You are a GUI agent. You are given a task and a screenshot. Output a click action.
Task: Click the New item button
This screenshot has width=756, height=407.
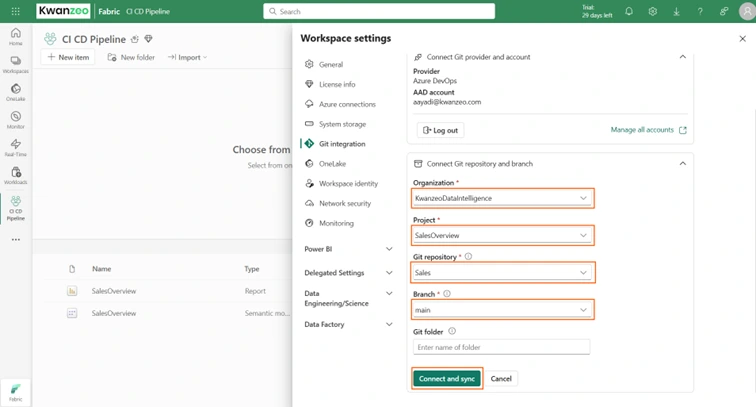click(68, 57)
